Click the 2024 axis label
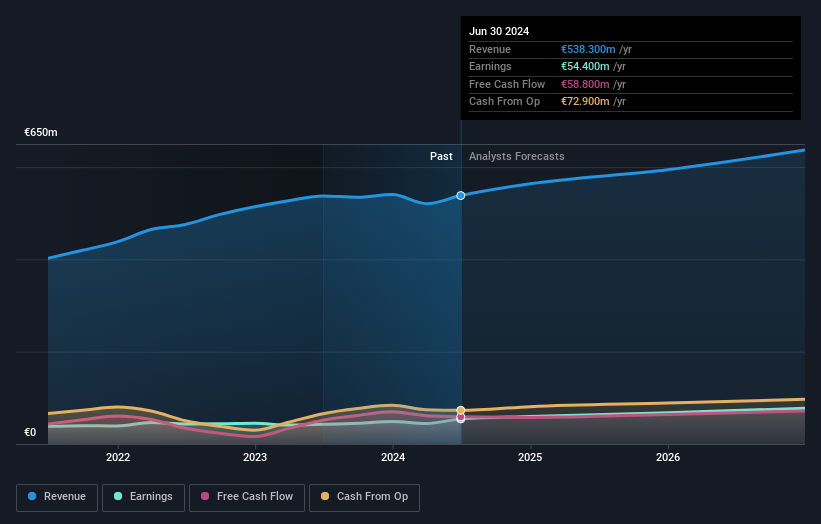Image resolution: width=821 pixels, height=524 pixels. pos(393,458)
